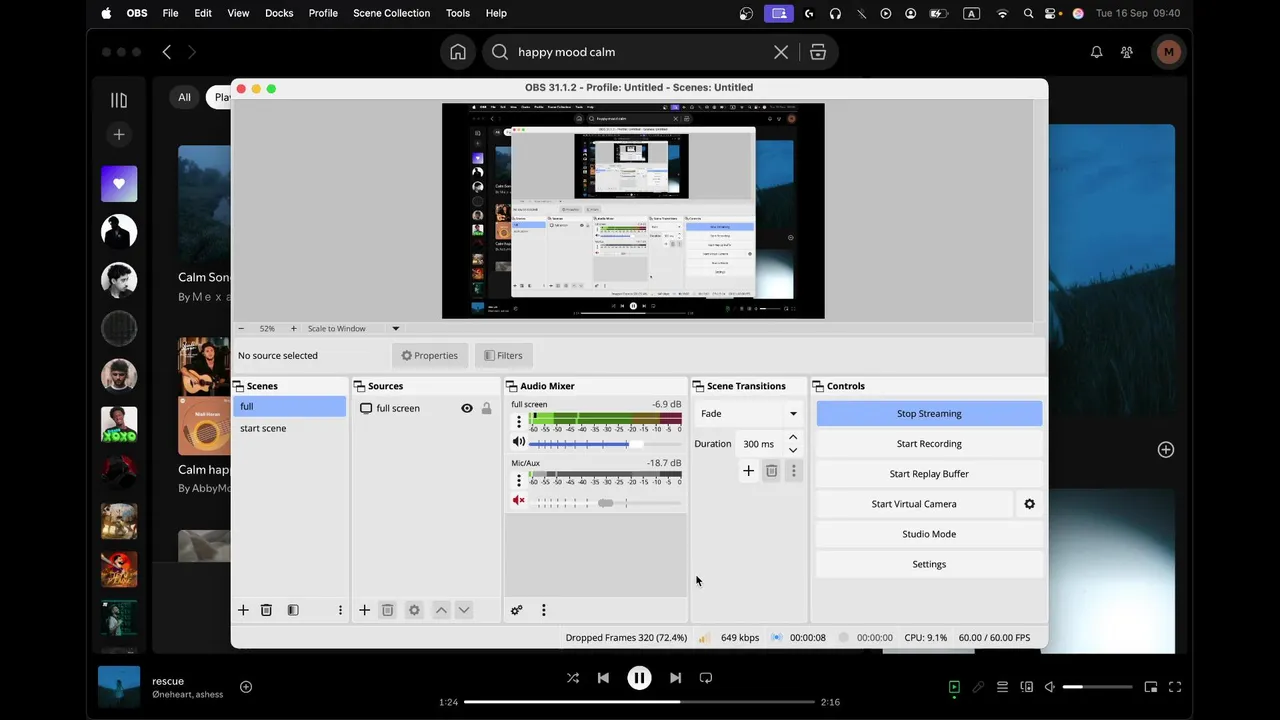Zoom out preview with minus button
Image resolution: width=1280 pixels, height=720 pixels.
click(x=241, y=328)
